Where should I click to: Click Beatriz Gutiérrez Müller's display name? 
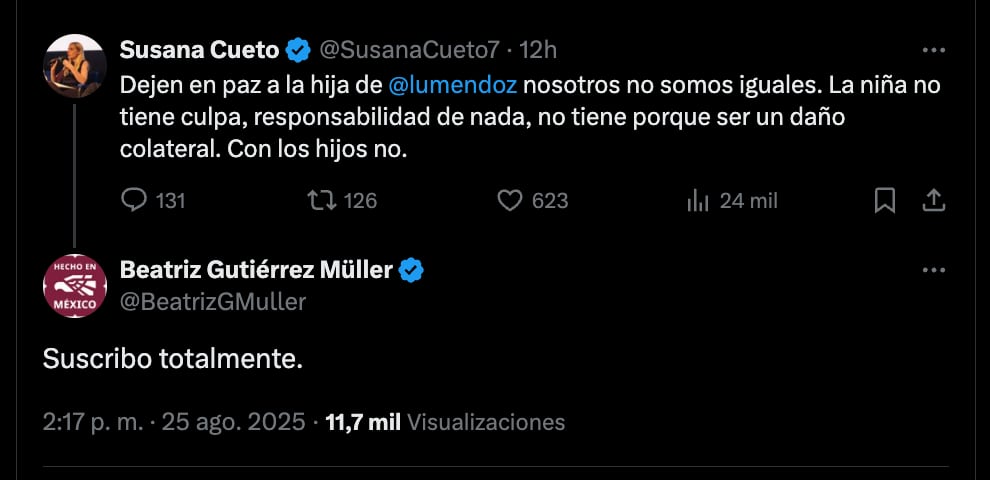tap(256, 269)
